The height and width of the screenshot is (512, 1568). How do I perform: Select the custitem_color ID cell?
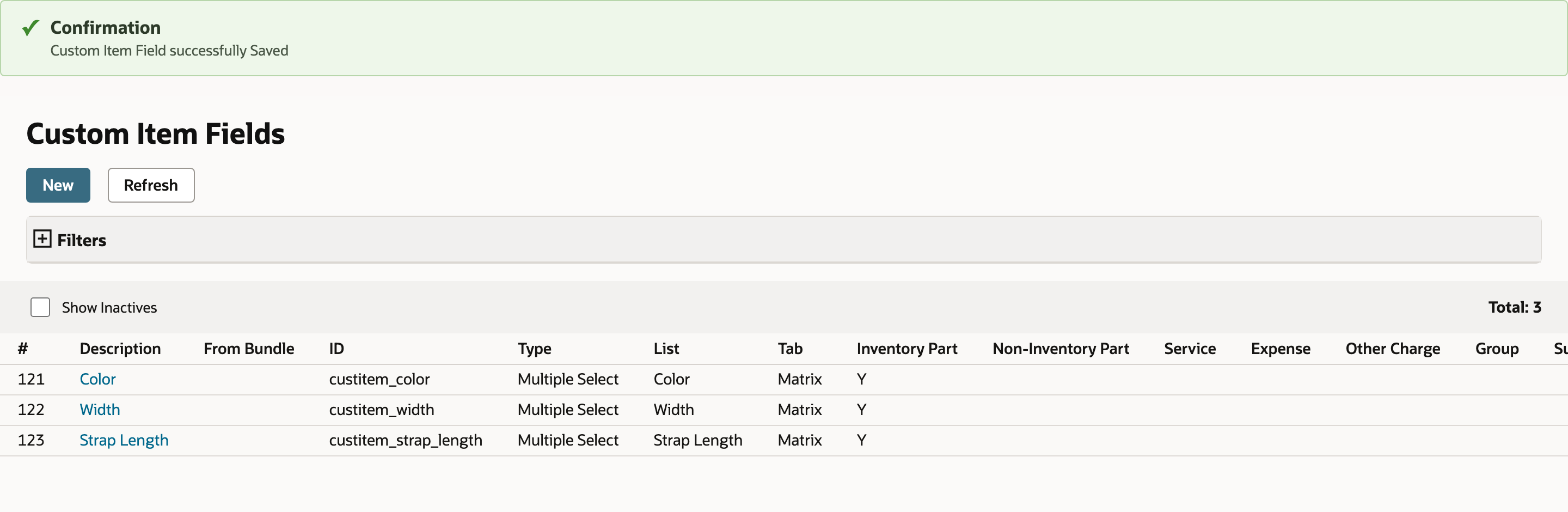click(x=379, y=379)
